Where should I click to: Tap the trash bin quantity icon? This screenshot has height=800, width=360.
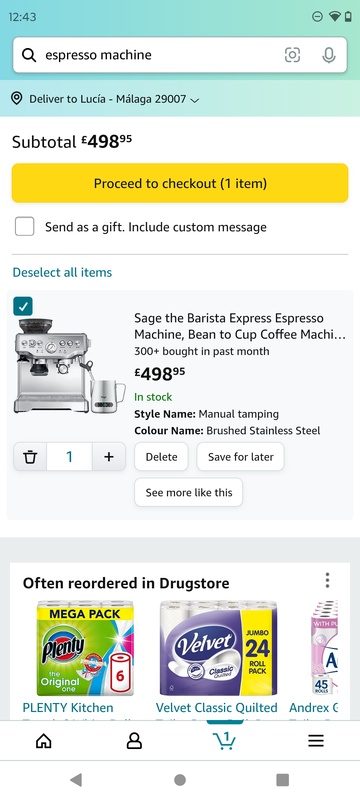(31, 457)
